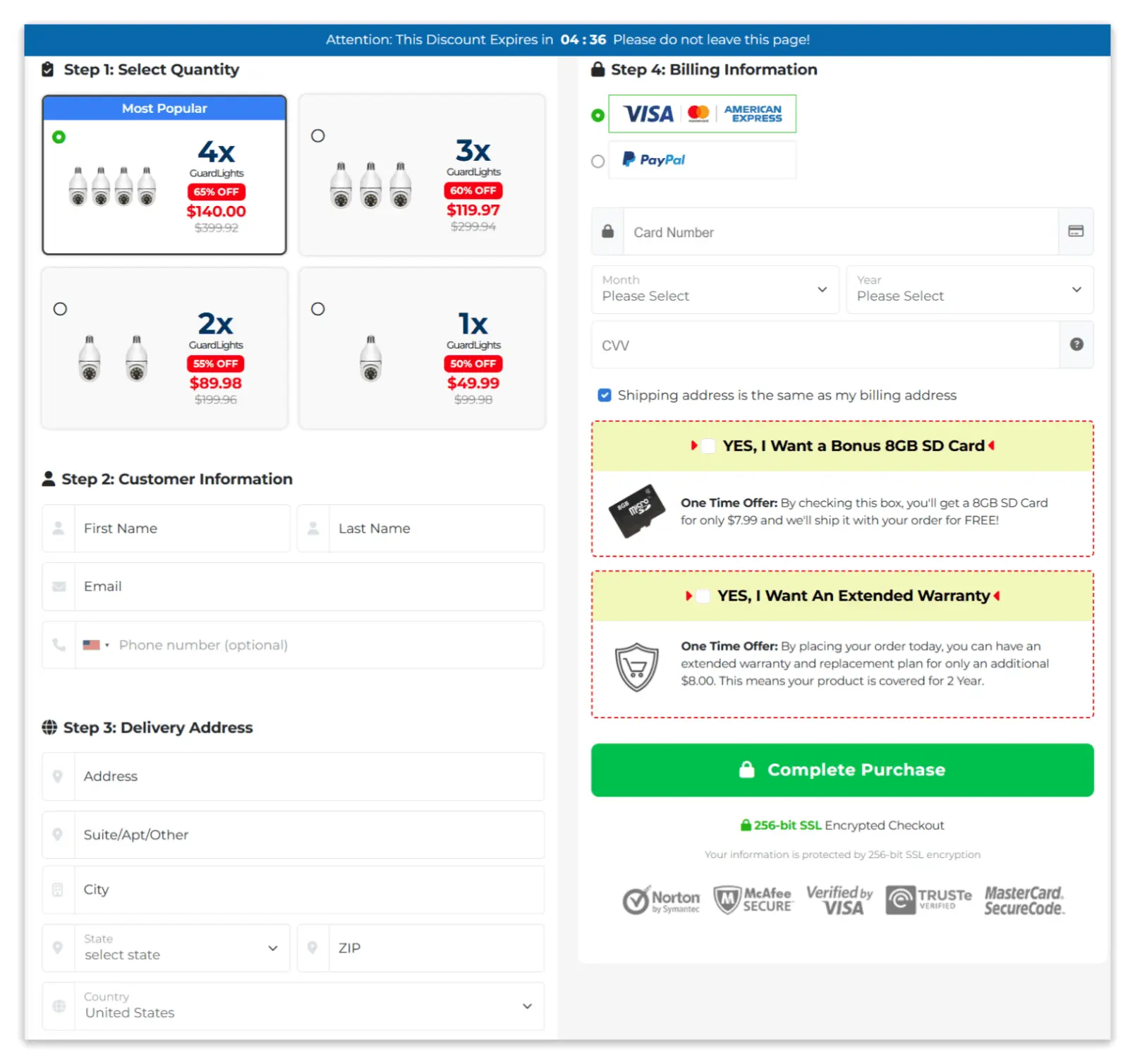This screenshot has height=1064, width=1135.
Task: Click the credit card icon in Card Number field
Action: [1075, 231]
